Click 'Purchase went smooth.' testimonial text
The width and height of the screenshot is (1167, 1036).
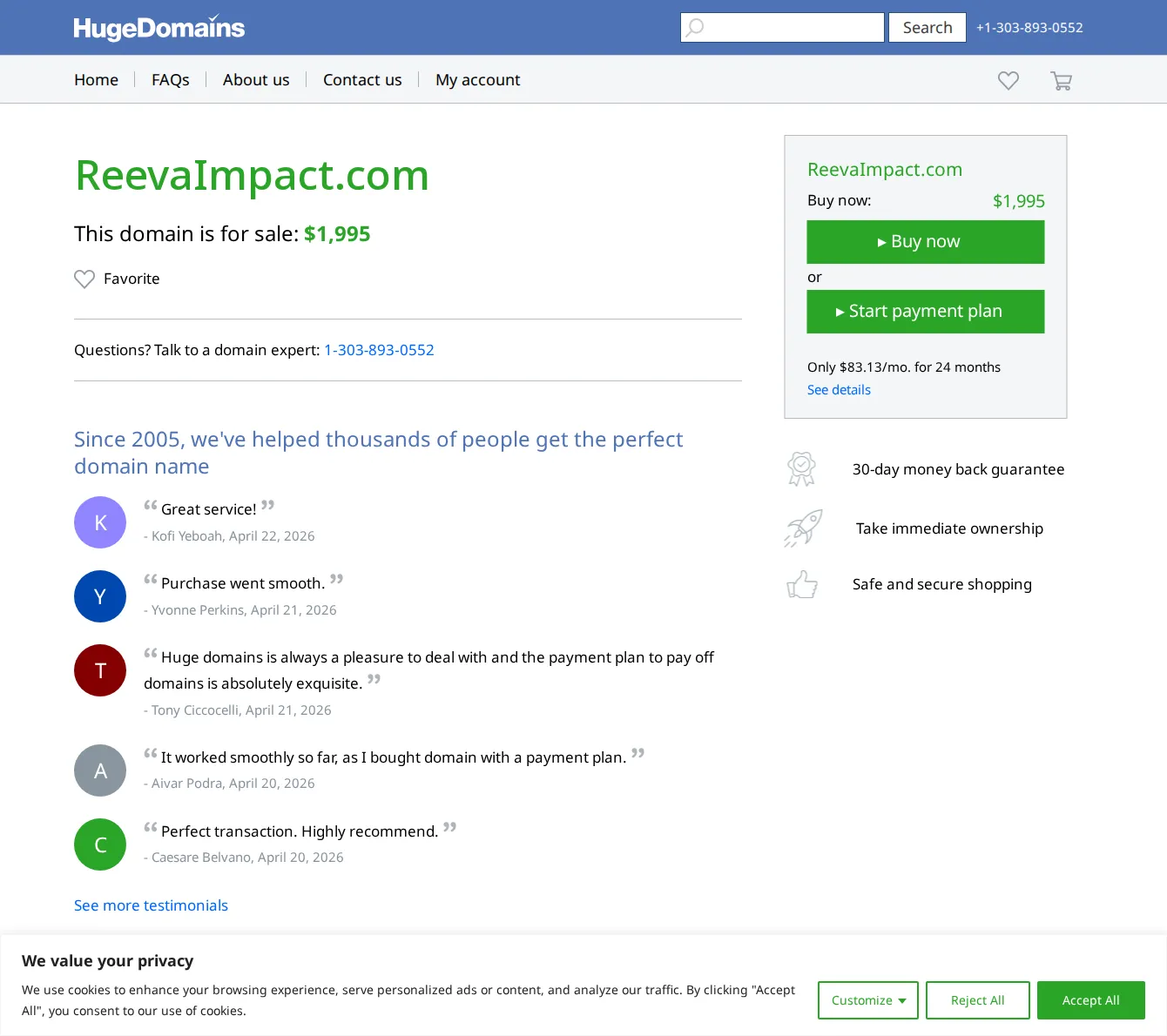(x=243, y=583)
